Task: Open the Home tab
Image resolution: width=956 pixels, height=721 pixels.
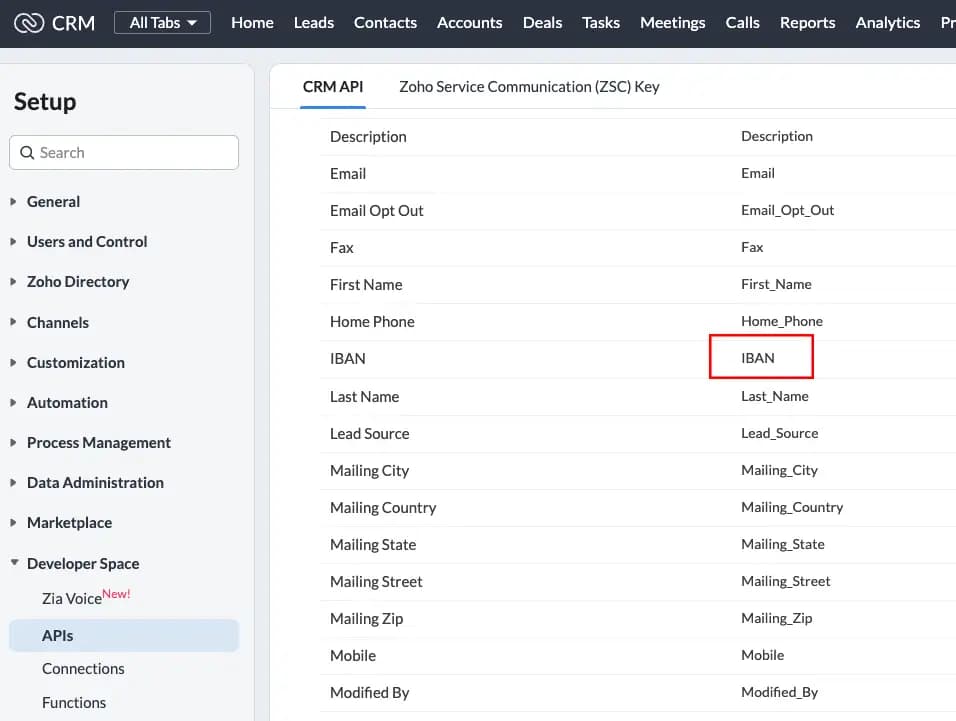Action: 252,23
